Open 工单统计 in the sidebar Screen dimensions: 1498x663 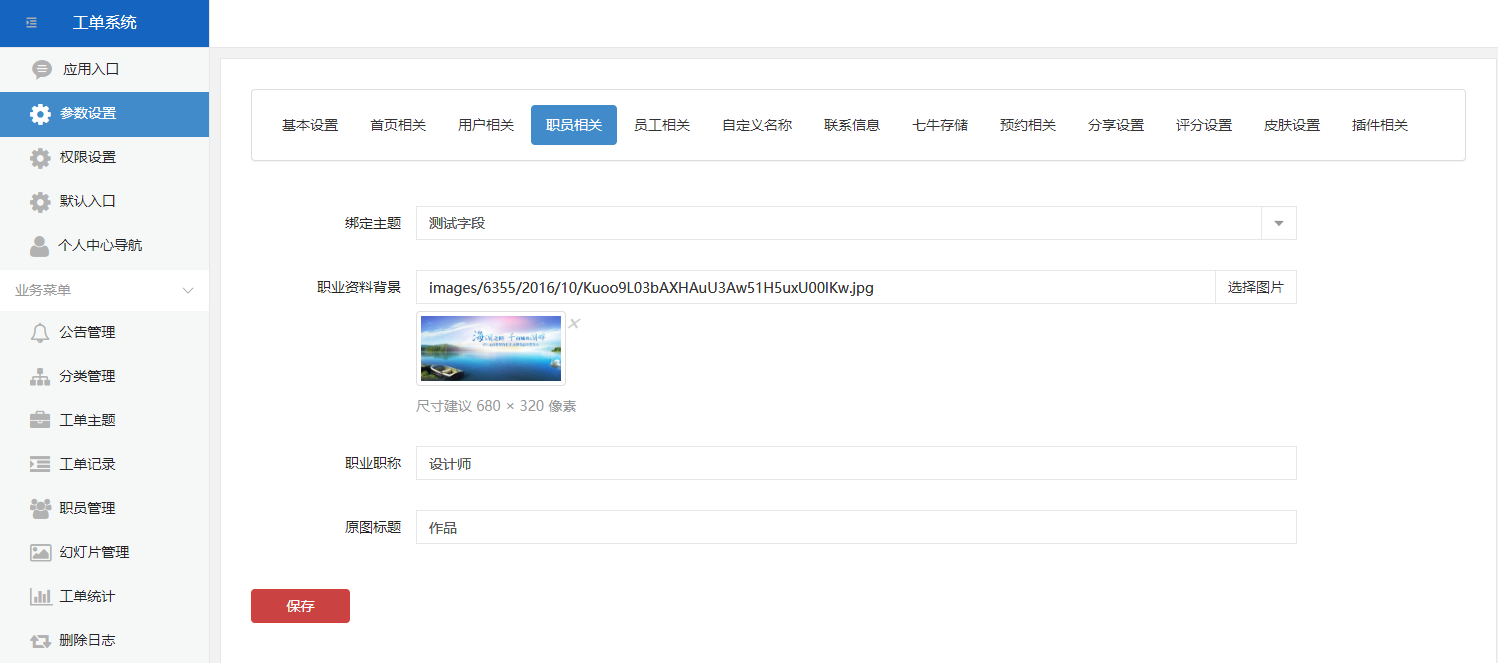104,596
